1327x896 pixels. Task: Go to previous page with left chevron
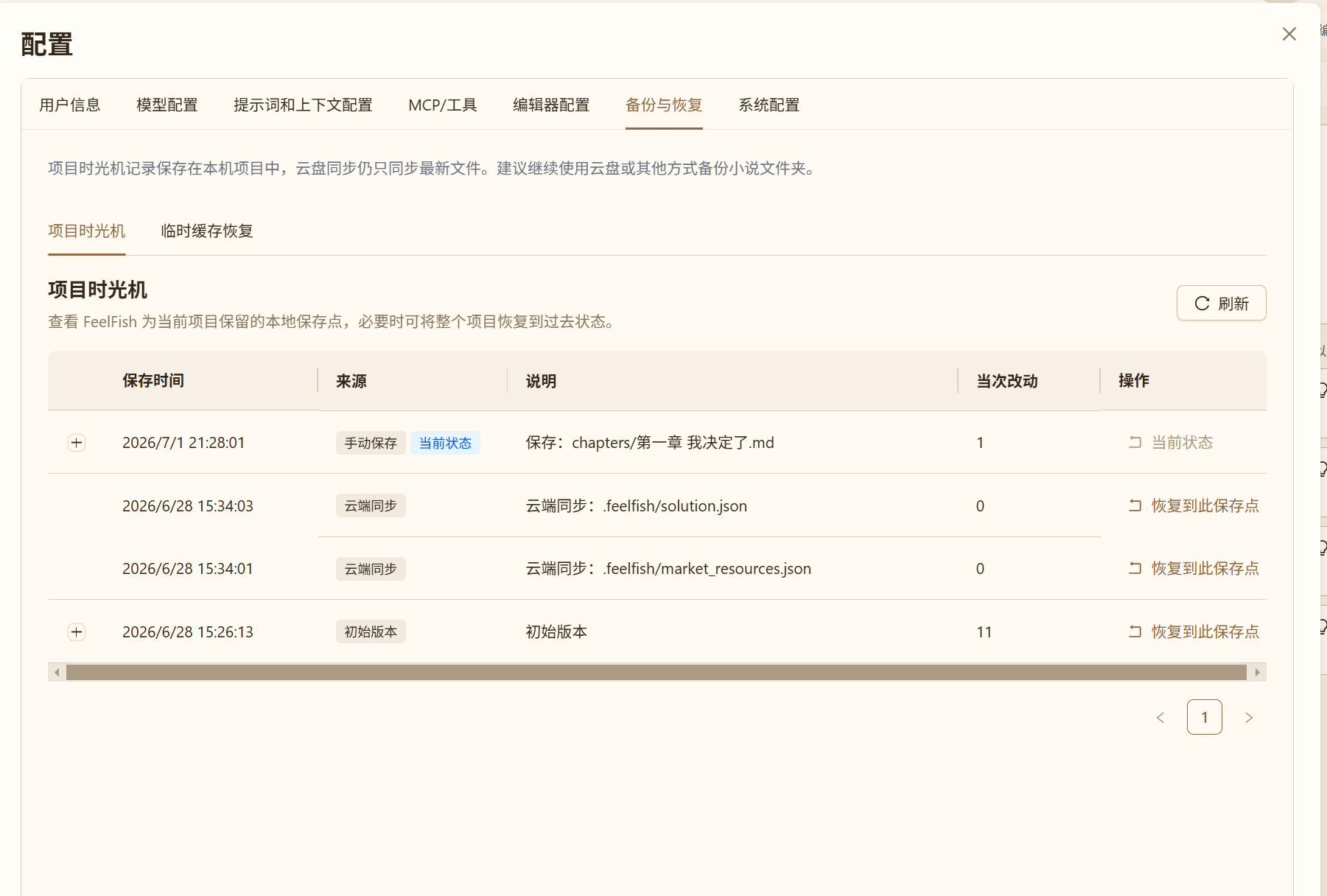pos(1160,717)
